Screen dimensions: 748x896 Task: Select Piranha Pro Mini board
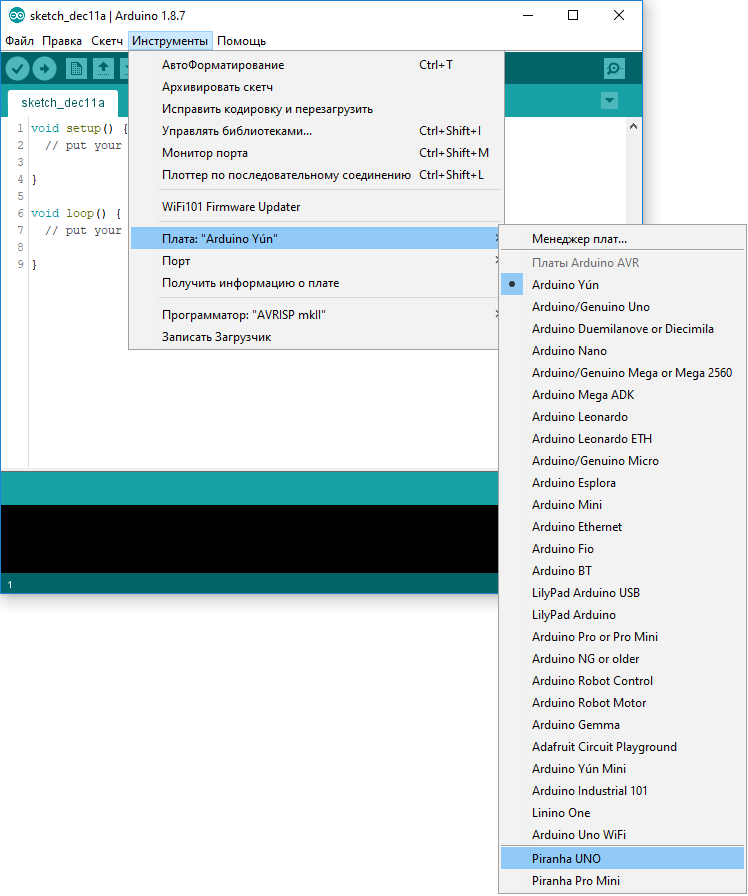[622, 881]
